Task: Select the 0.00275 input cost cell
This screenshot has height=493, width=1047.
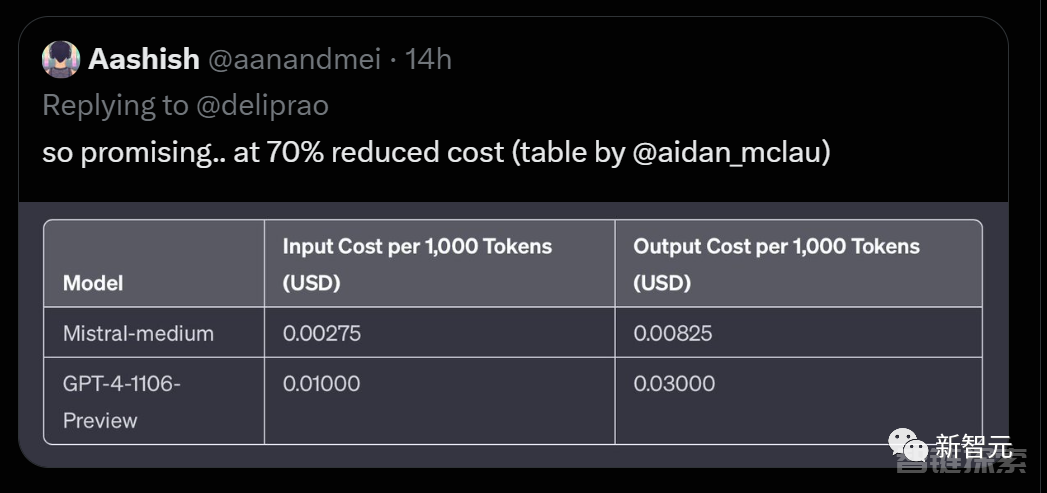Action: click(322, 333)
